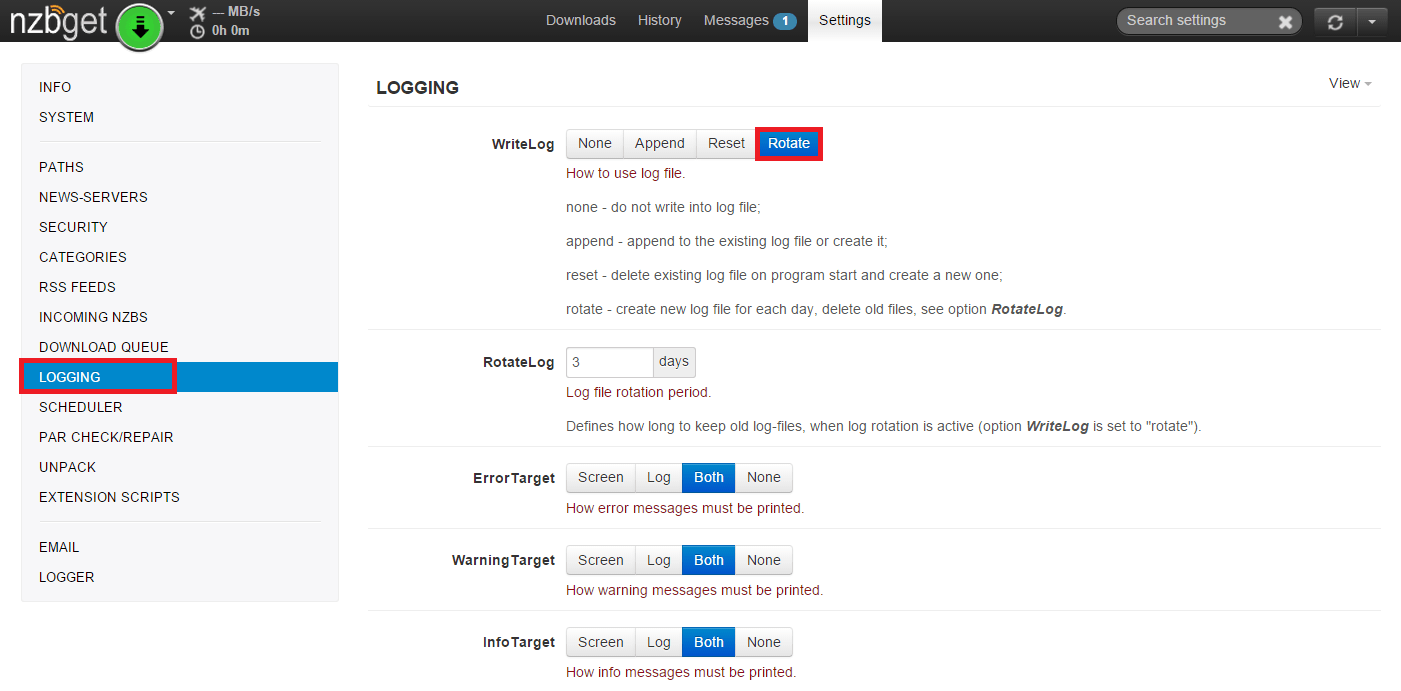Set ErrorTarget to Screen
The height and width of the screenshot is (691, 1401).
click(x=600, y=478)
